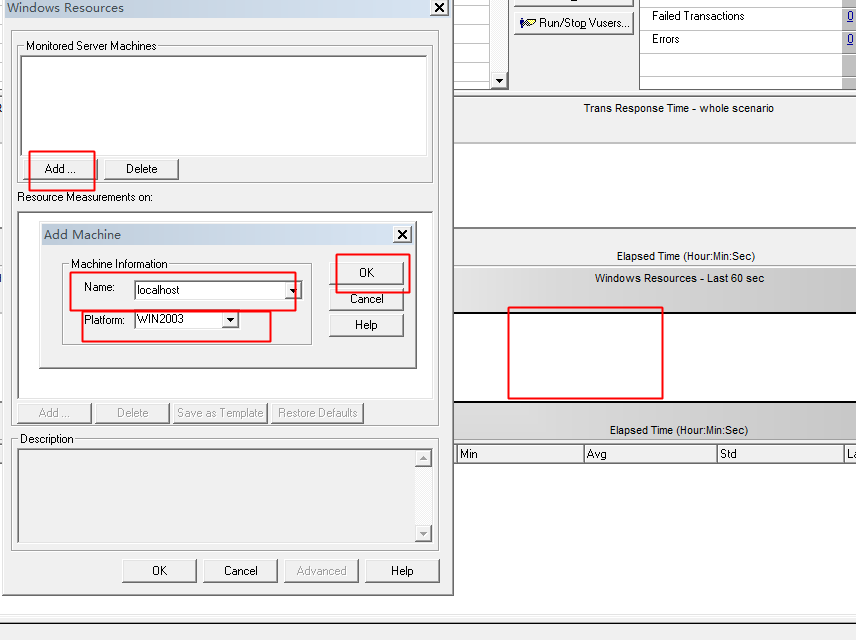Click Failed Transactions label
Viewport: 856px width, 640px height.
[x=698, y=16]
